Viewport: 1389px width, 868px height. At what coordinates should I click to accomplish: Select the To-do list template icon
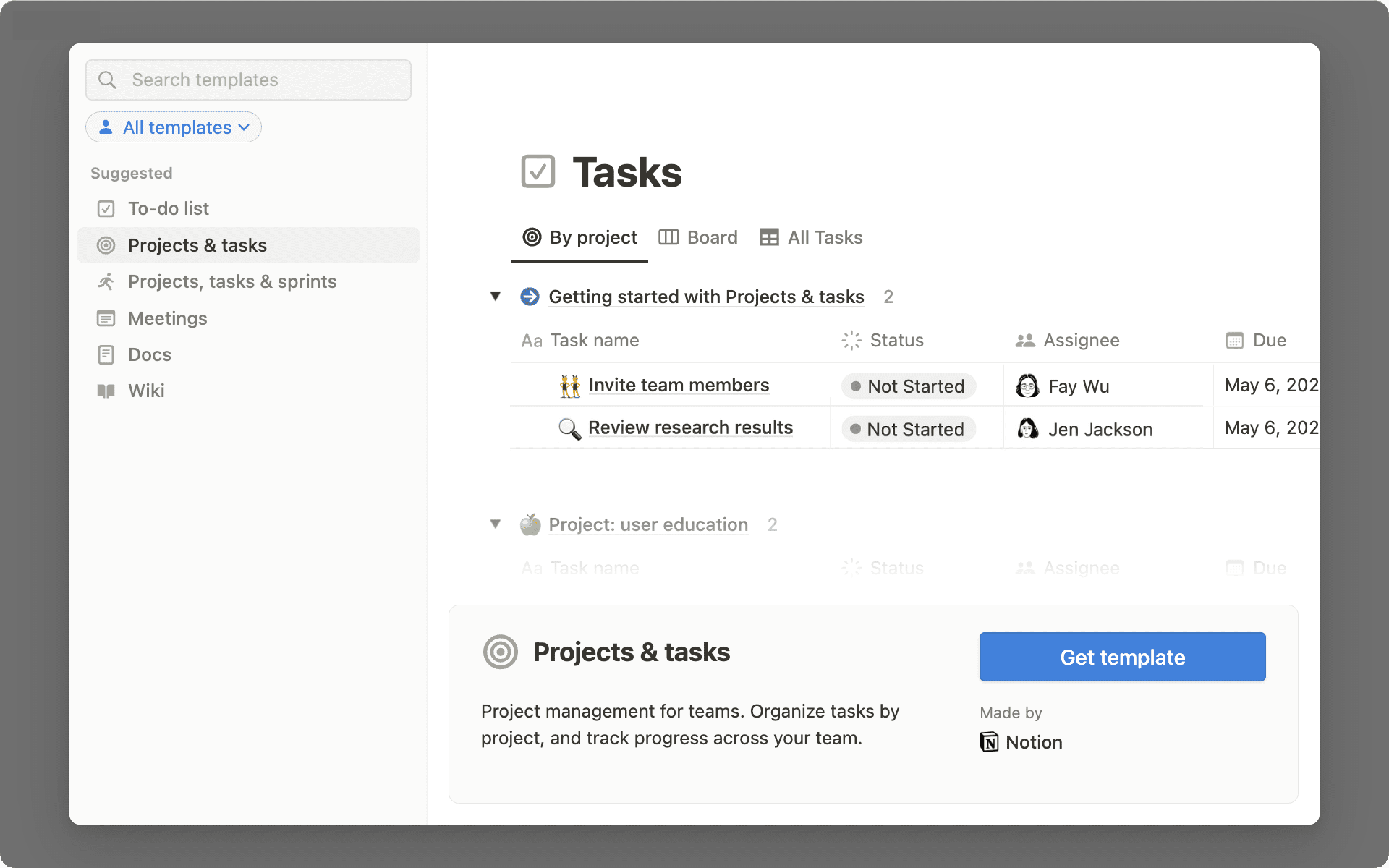106,208
